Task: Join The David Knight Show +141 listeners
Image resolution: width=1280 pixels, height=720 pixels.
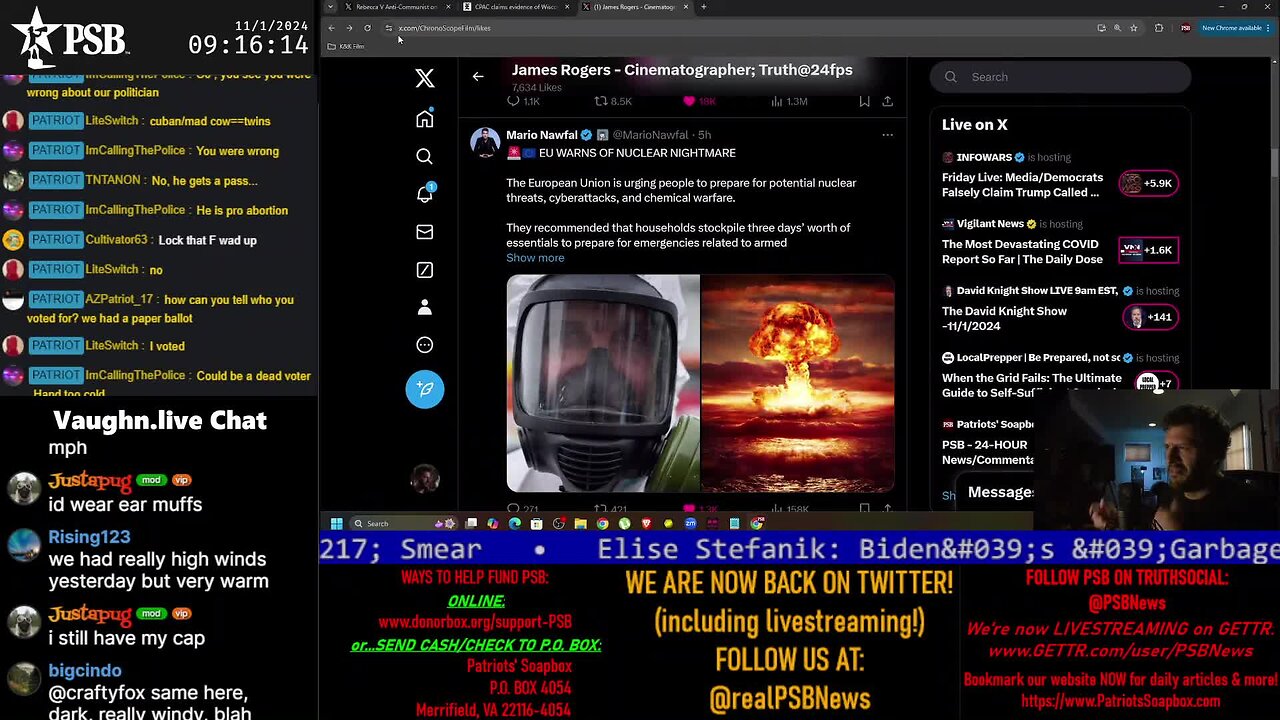Action: tap(1148, 317)
